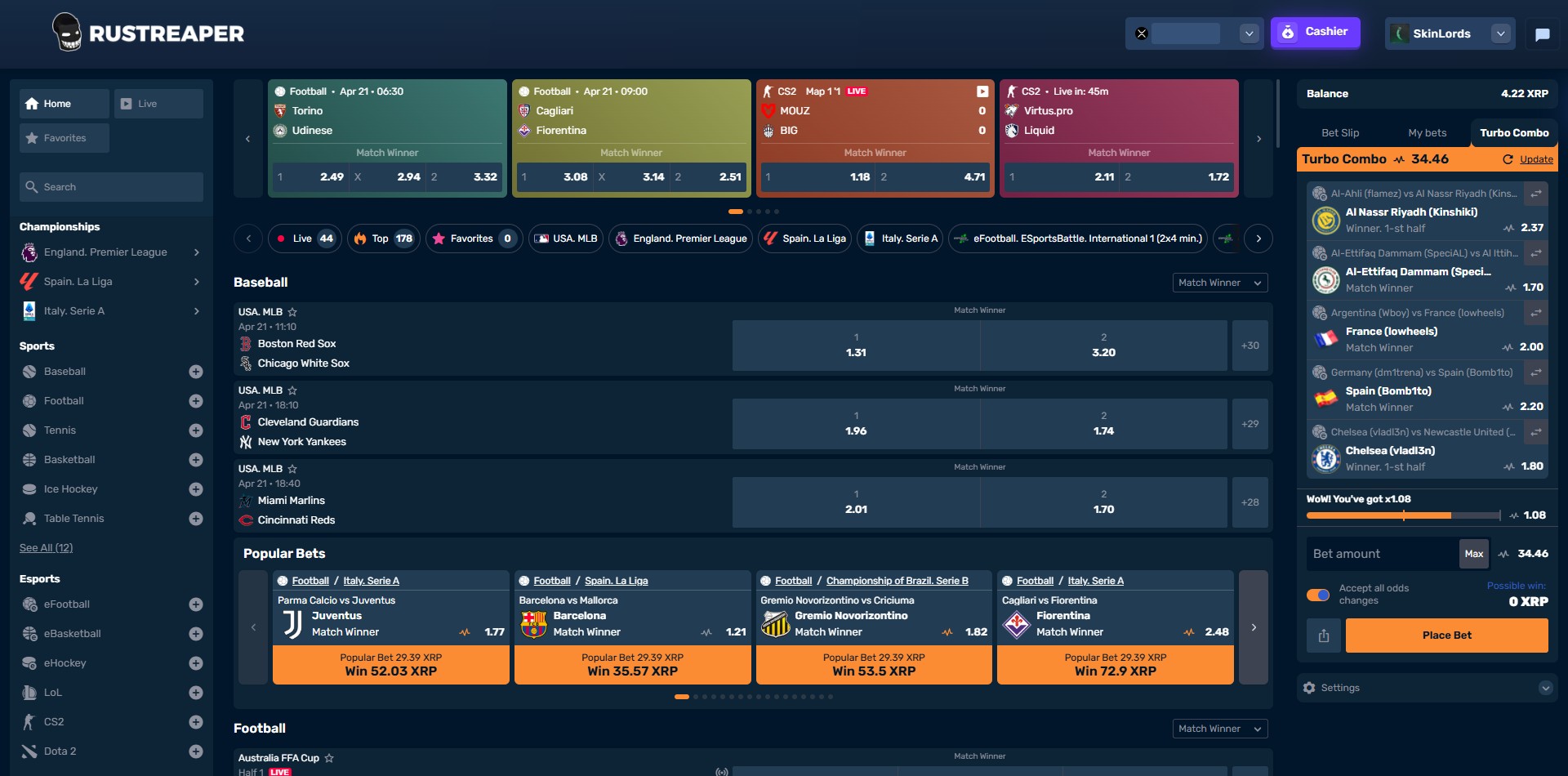The height and width of the screenshot is (776, 1568).
Task: Pick Boston Red Sox odds 1.31
Action: click(x=856, y=346)
